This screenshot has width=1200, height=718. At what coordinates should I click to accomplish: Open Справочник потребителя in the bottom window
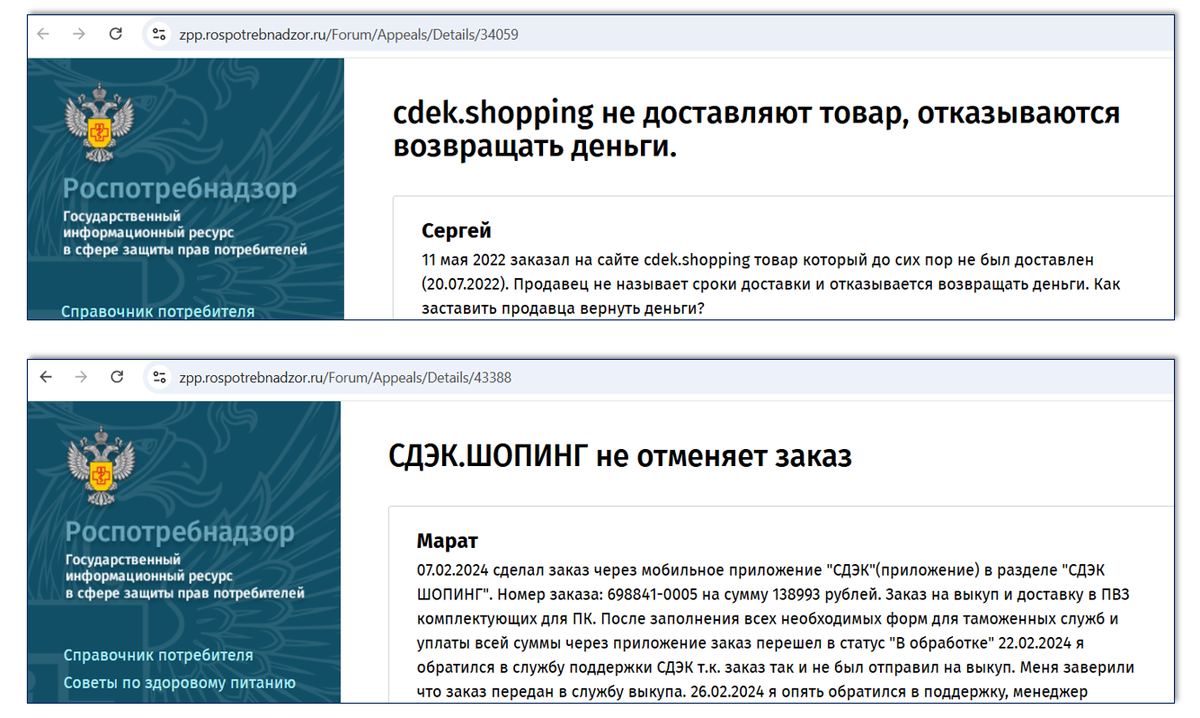(x=158, y=655)
